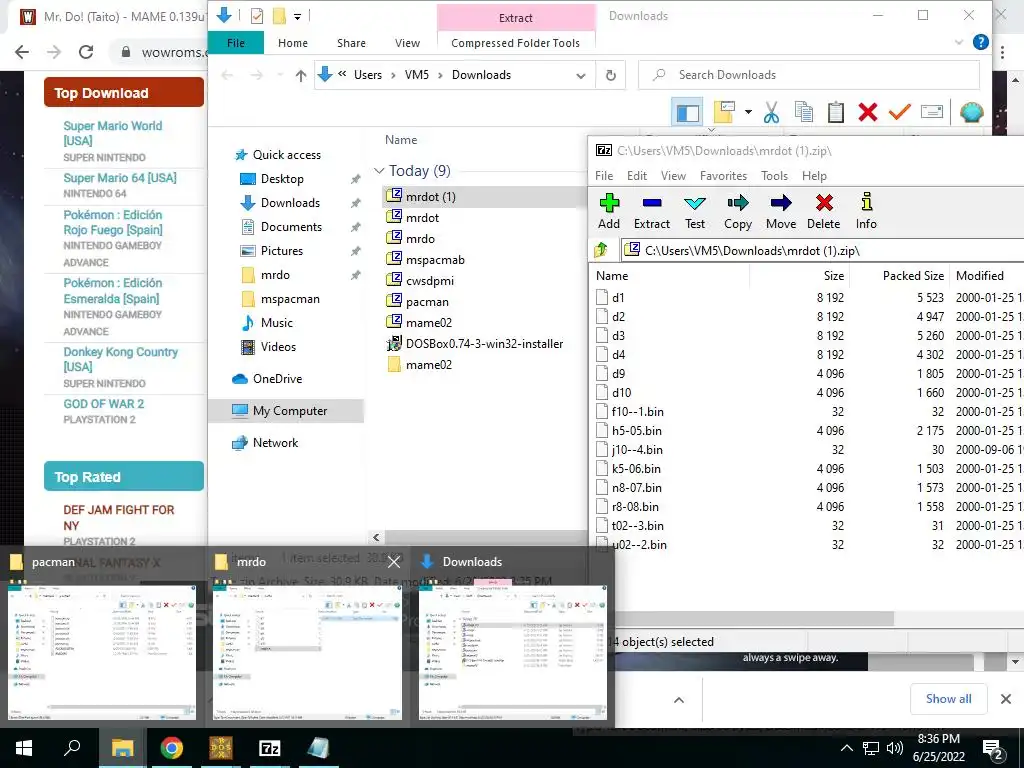This screenshot has width=1024, height=768.
Task: Click the scissors Cut icon in Explorer toolbar
Action: coord(771,112)
